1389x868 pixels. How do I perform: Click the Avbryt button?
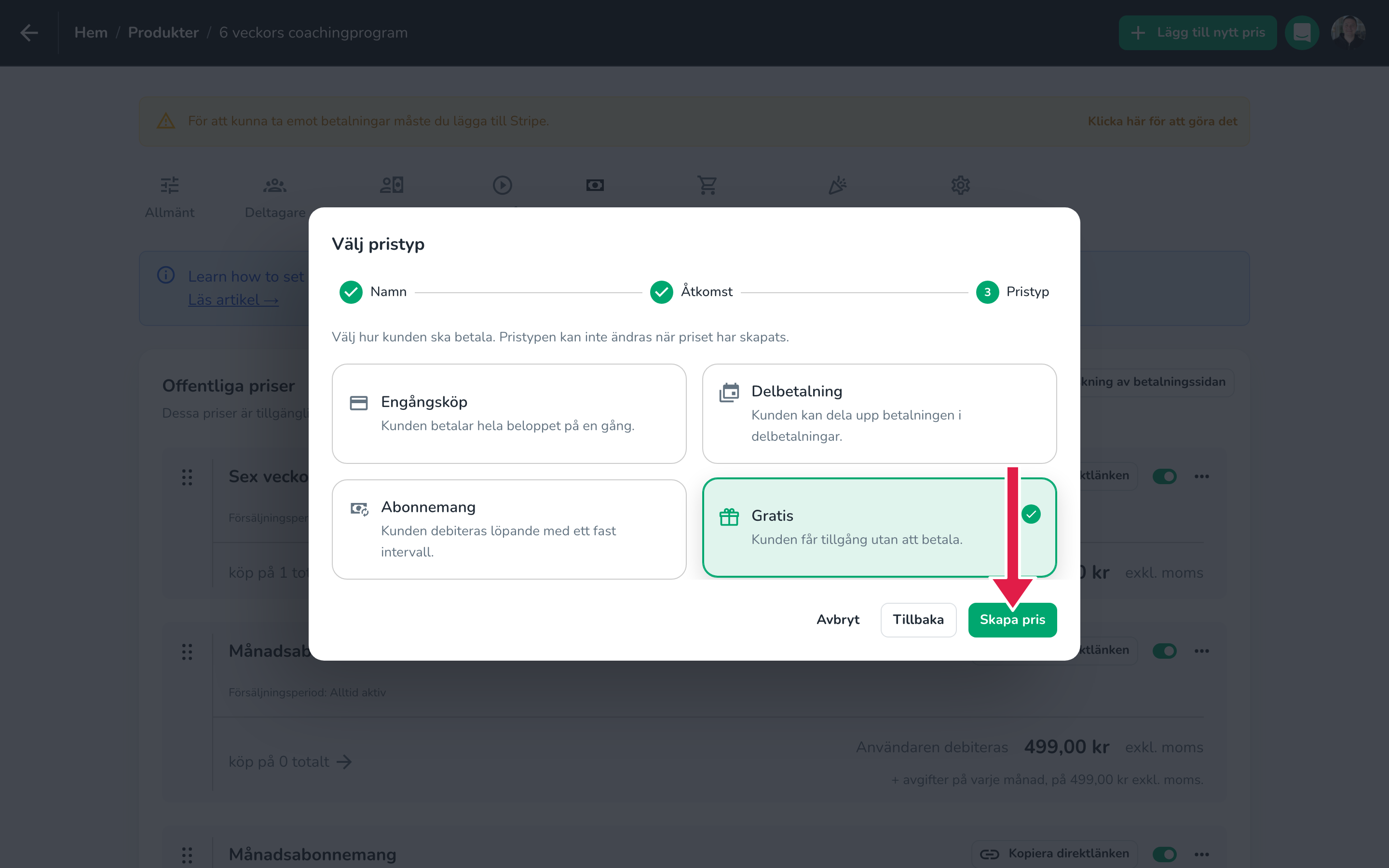tap(838, 620)
